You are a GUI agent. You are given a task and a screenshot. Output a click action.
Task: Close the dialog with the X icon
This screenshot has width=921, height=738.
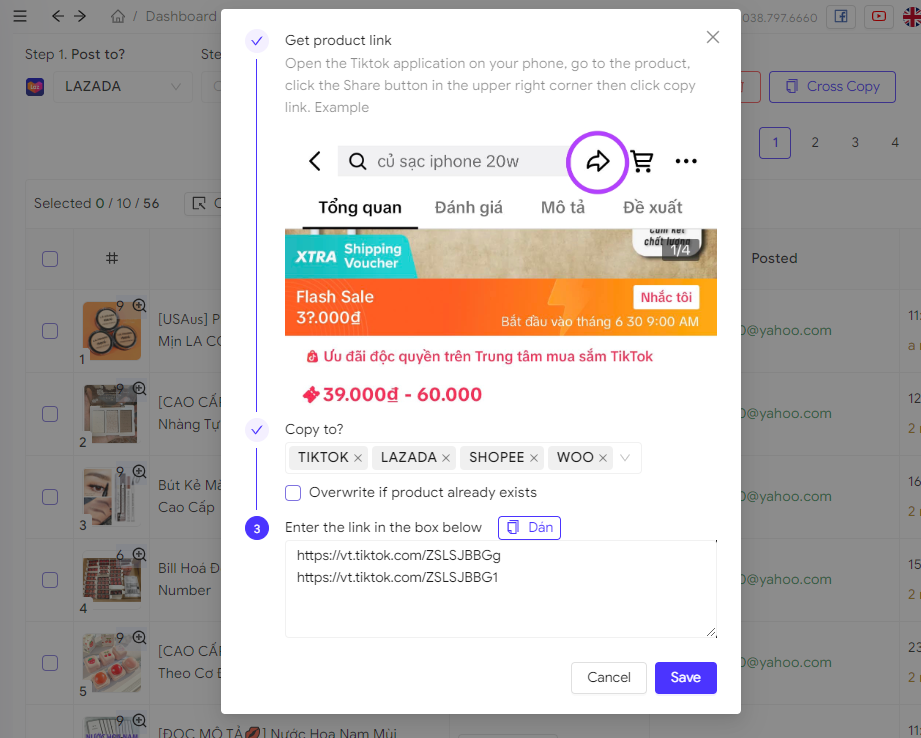[712, 37]
